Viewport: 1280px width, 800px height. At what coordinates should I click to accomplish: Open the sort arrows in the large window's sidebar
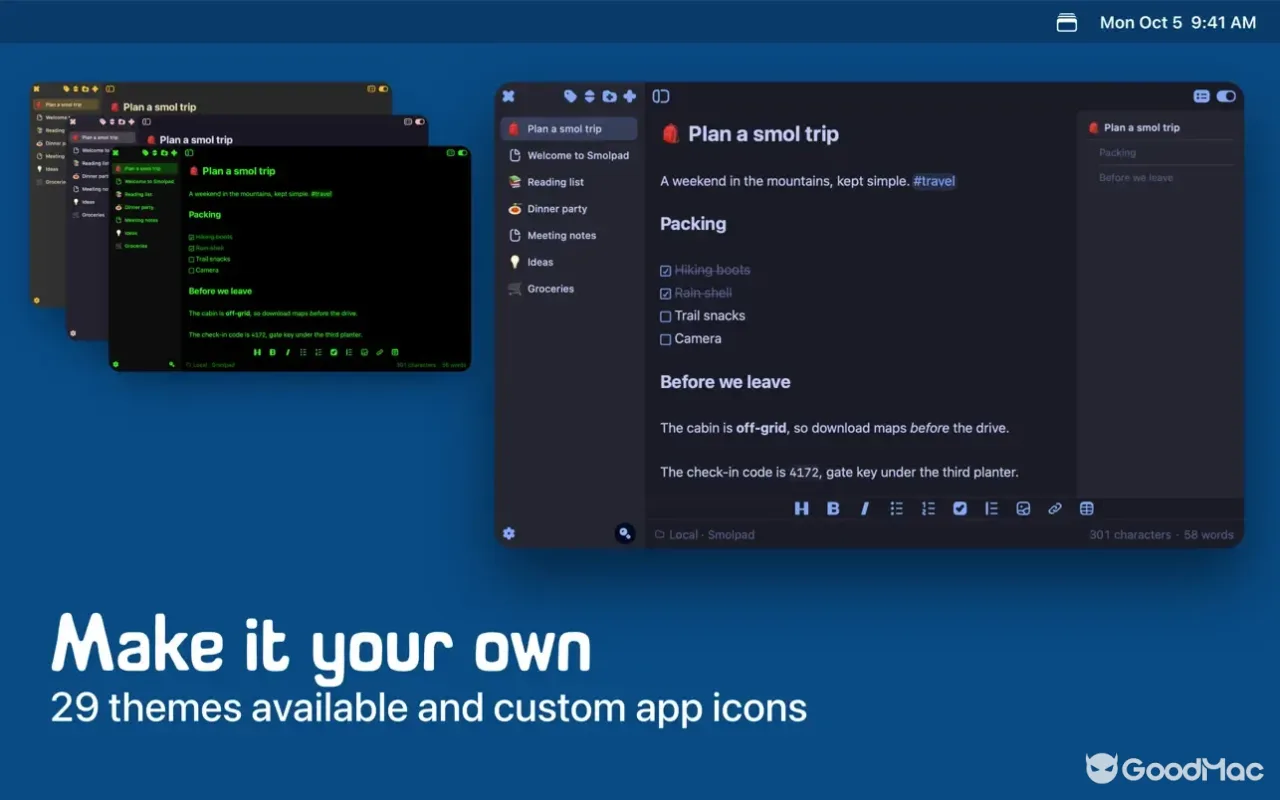coord(590,96)
